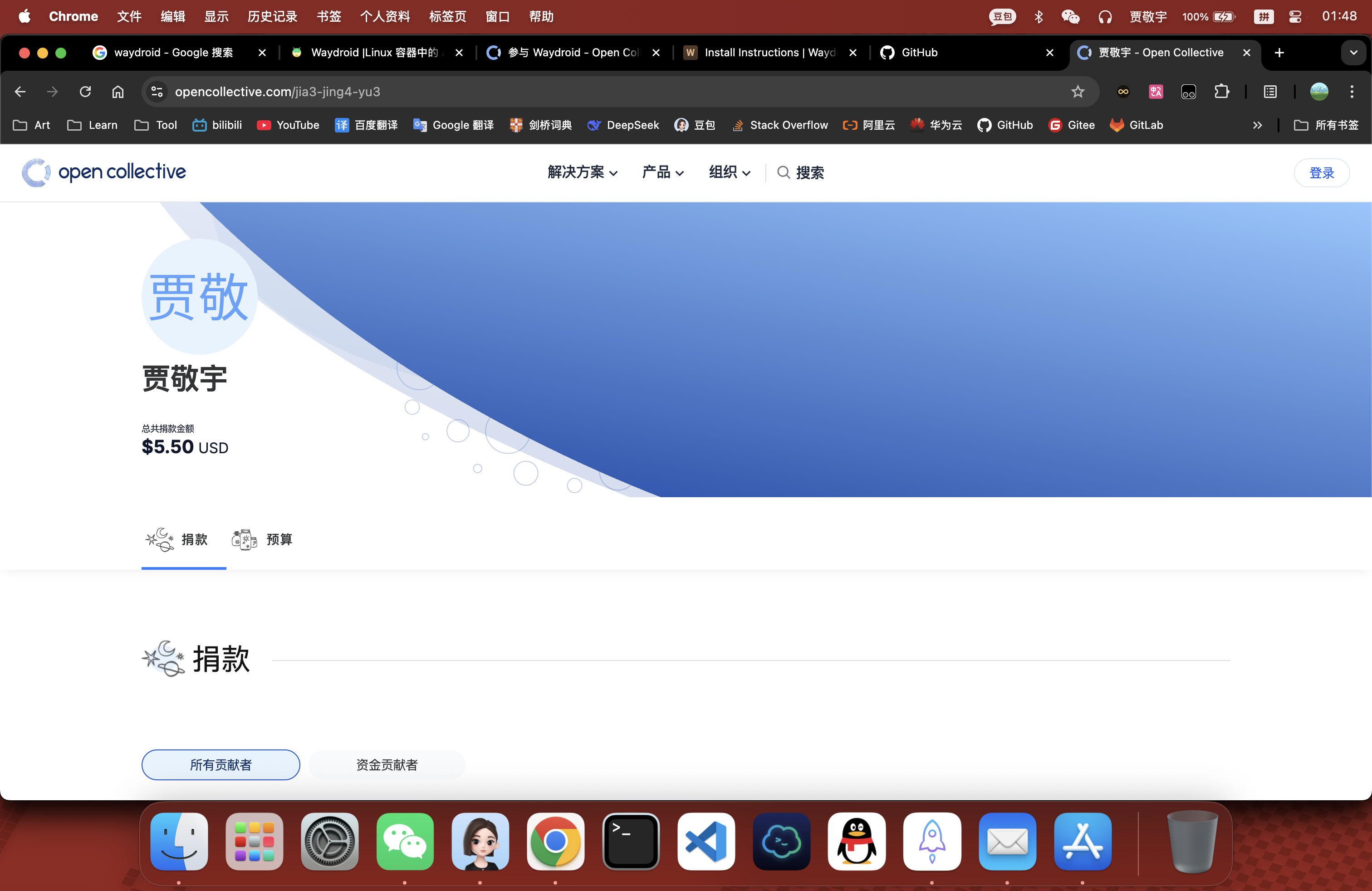Select the 所有贡献者 filter
This screenshot has height=891, width=1372.
point(220,765)
